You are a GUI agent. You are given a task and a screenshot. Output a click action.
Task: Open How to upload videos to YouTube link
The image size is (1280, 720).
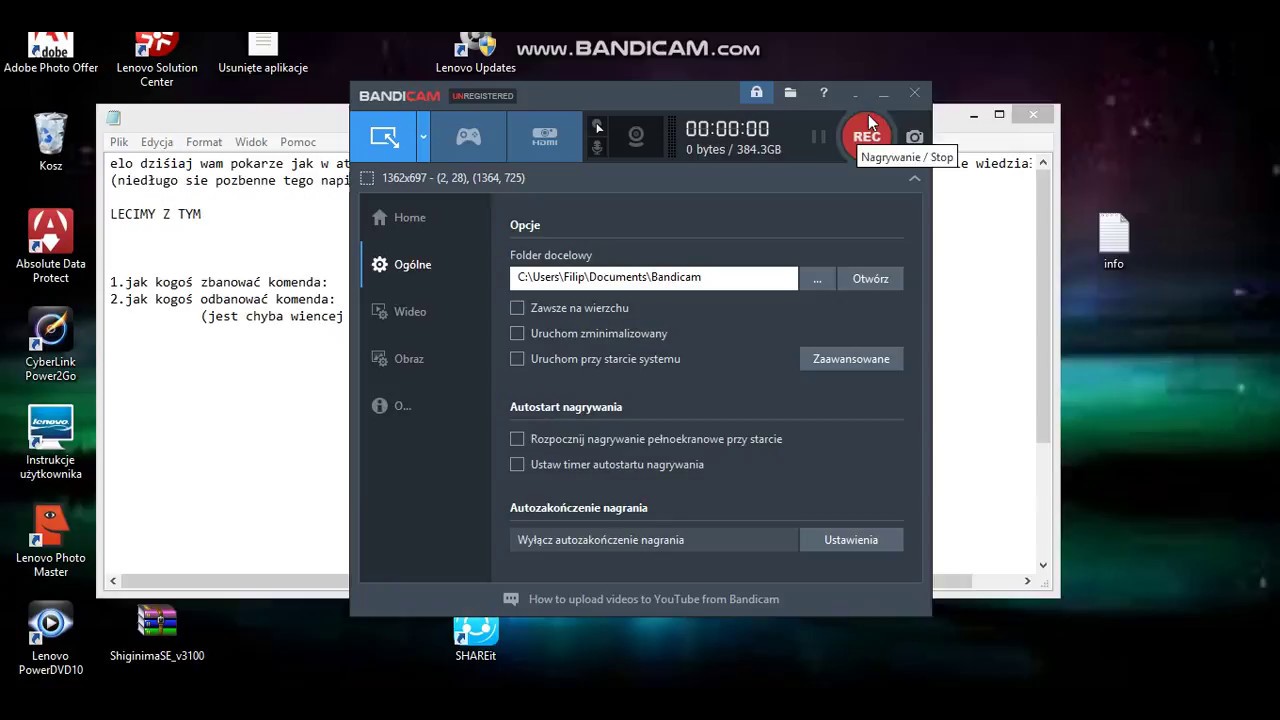tap(654, 599)
